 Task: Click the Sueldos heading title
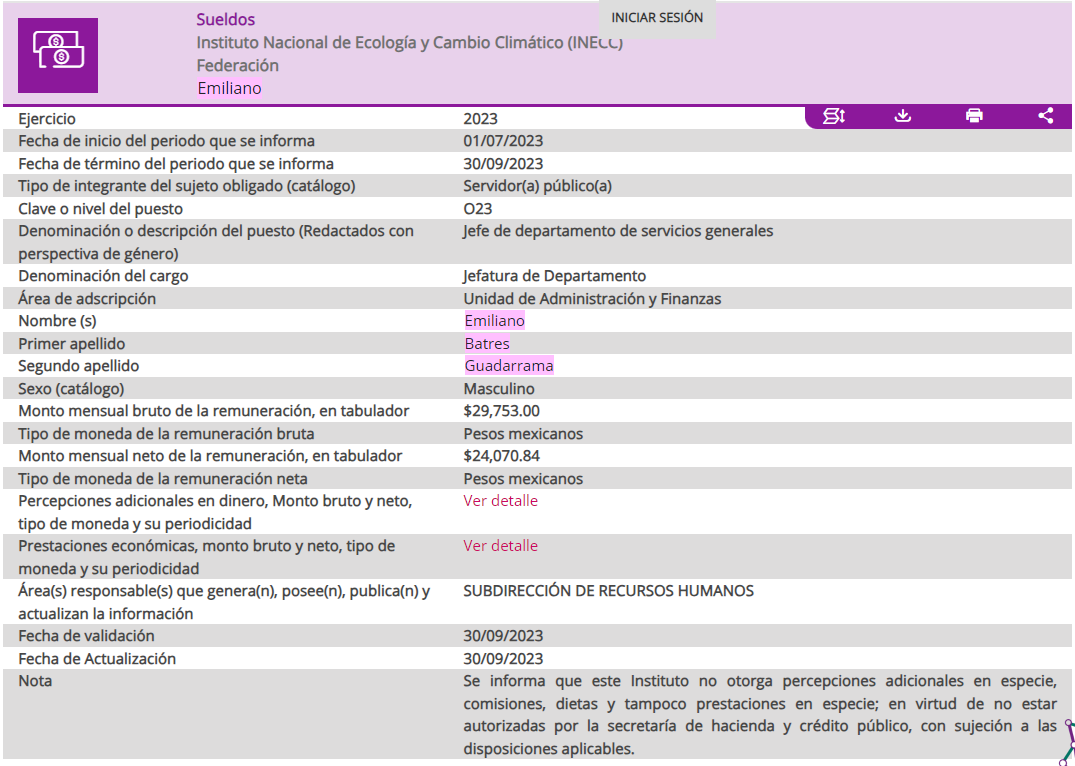coord(225,20)
